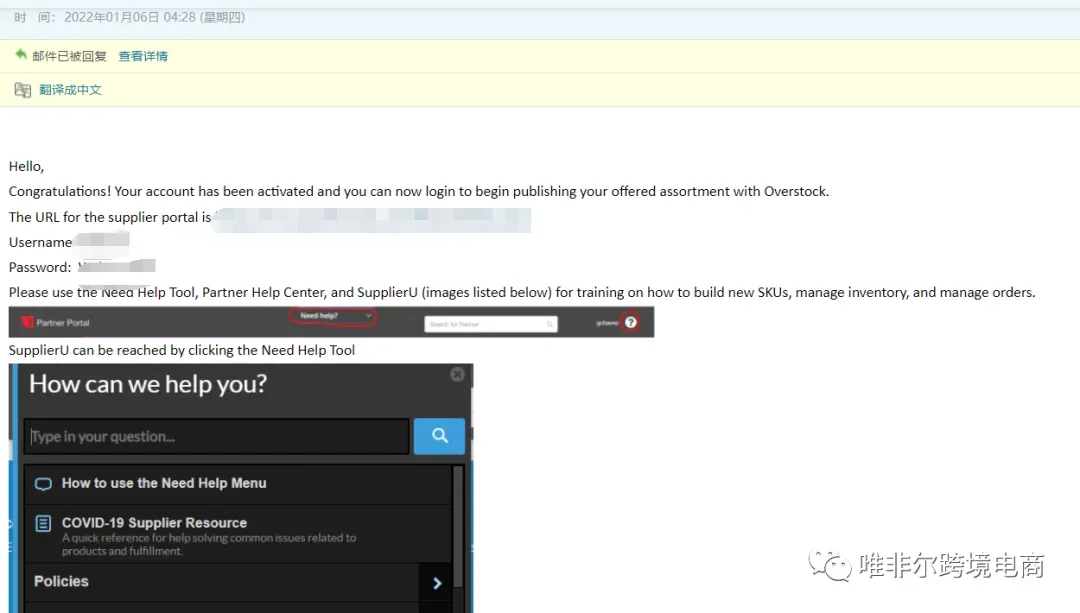Focus the Type in your question field
The image size is (1080, 613).
(217, 436)
